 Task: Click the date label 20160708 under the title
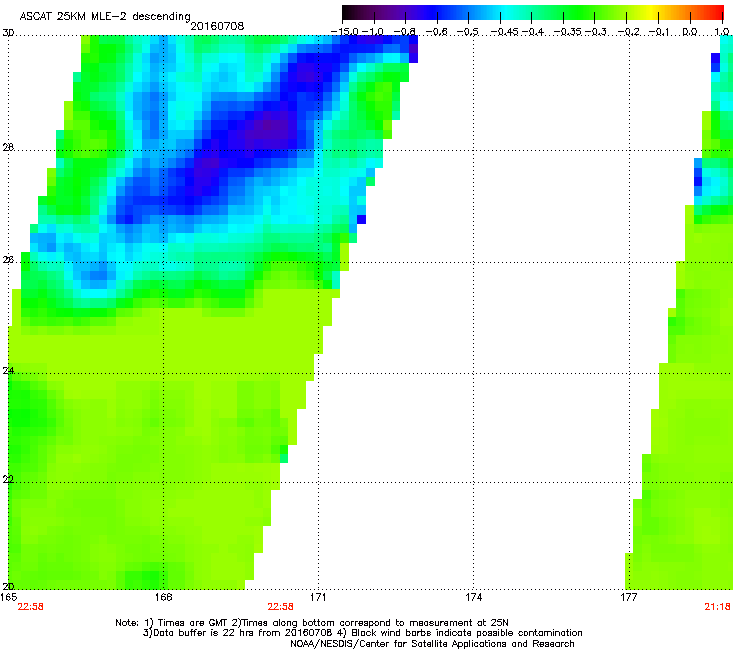217,26
